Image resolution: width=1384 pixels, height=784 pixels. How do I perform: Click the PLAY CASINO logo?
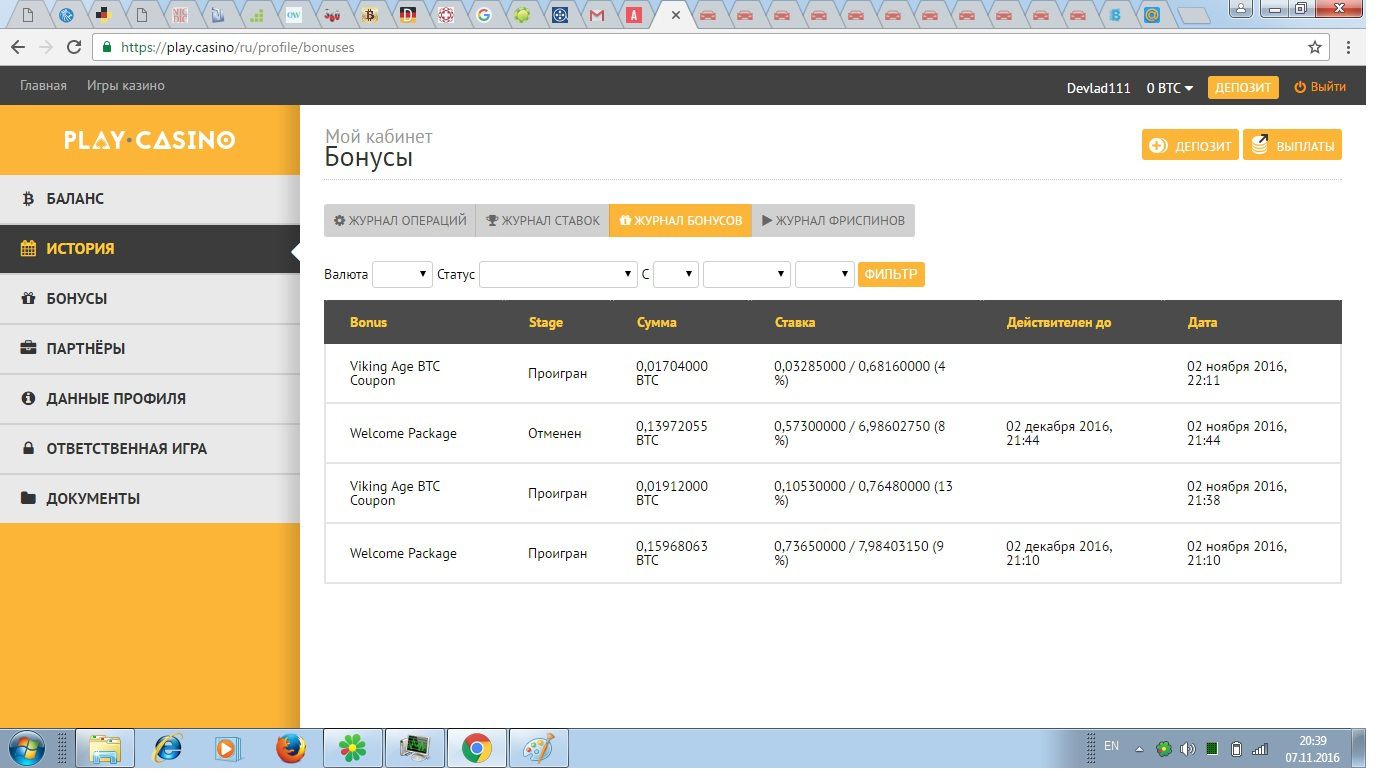click(149, 140)
